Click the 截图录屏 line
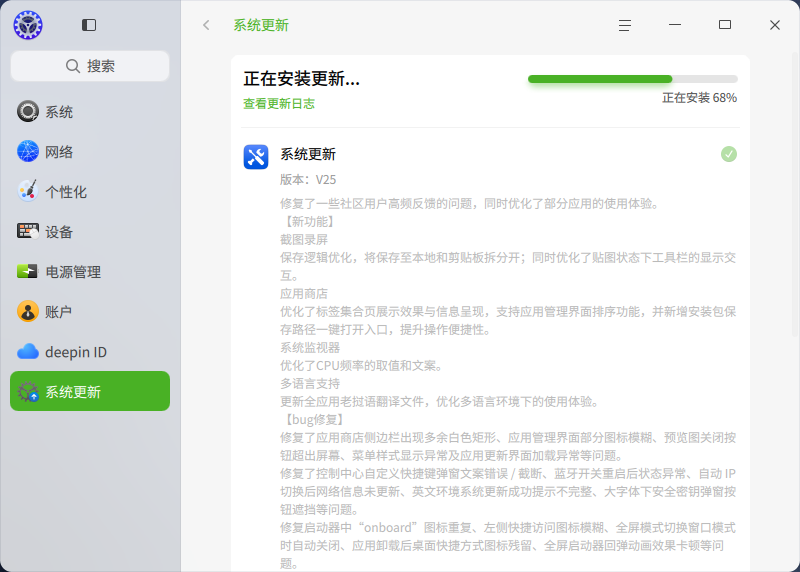The image size is (800, 572). tap(304, 239)
